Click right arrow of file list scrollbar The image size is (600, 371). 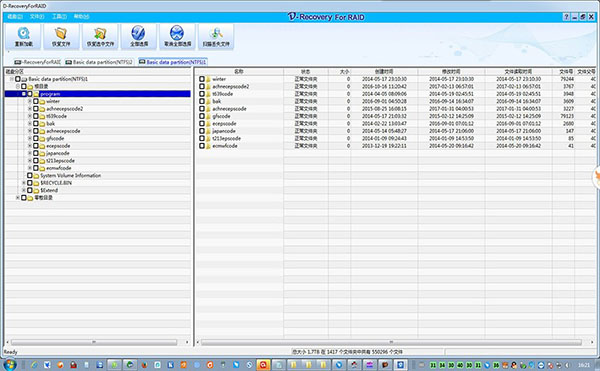[592, 342]
